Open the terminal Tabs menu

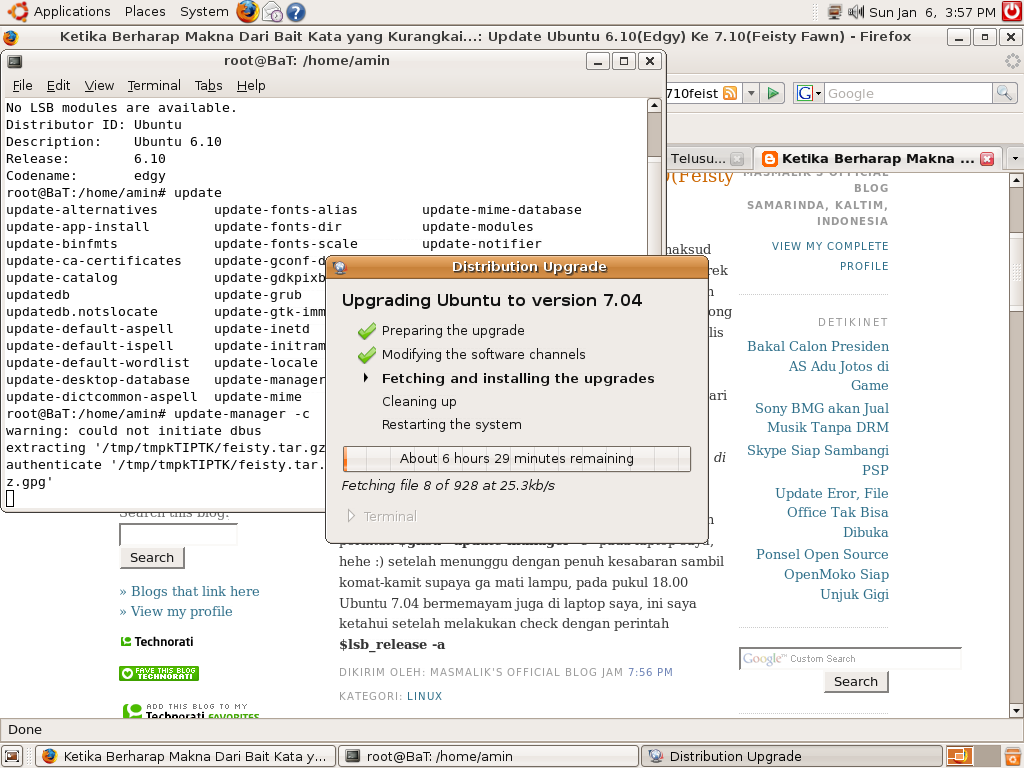pos(208,86)
